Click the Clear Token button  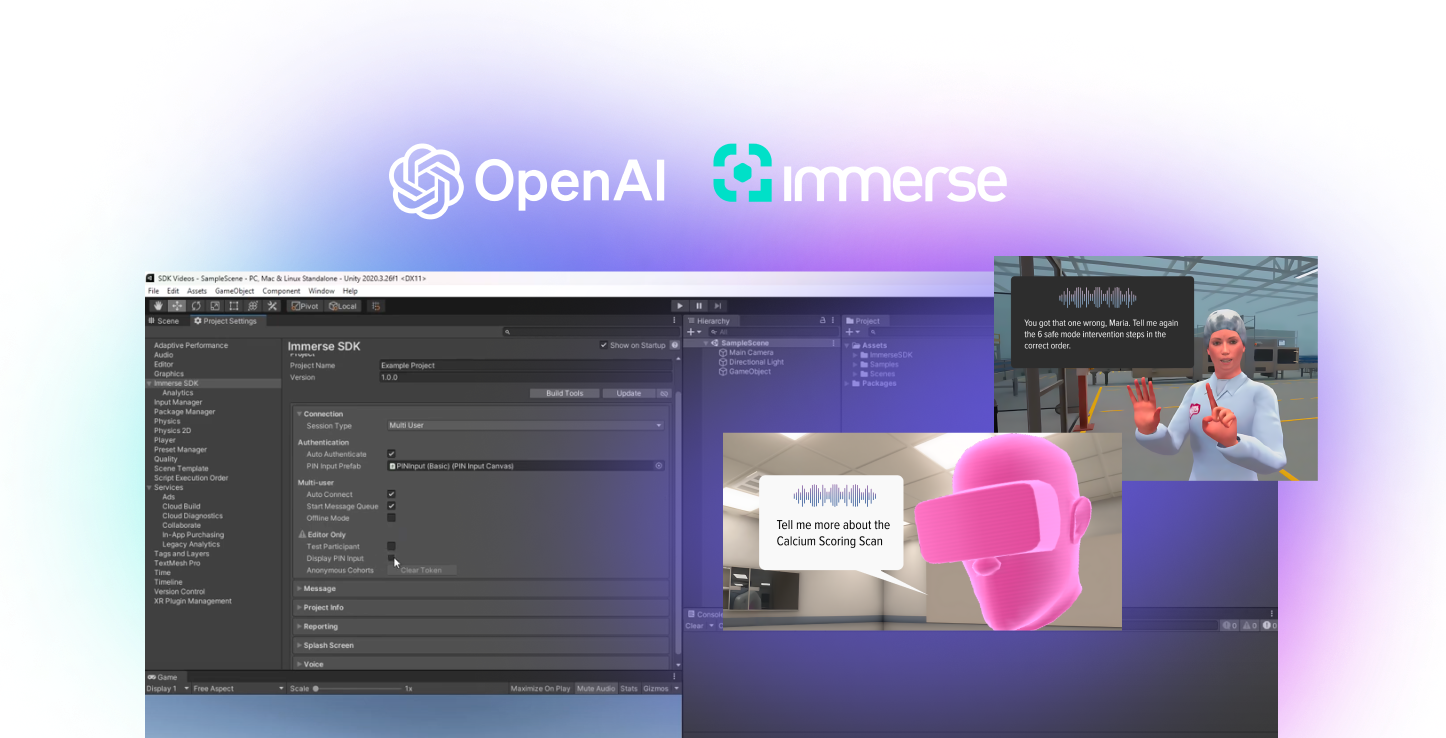coord(421,570)
